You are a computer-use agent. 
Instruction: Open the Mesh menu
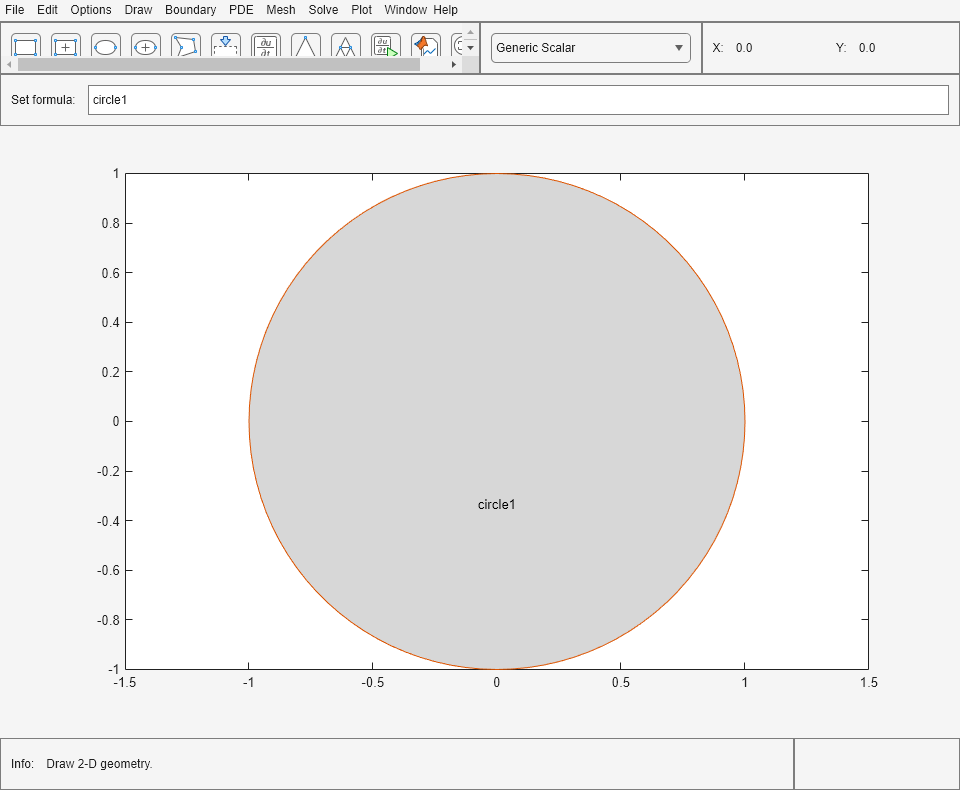pyautogui.click(x=281, y=10)
